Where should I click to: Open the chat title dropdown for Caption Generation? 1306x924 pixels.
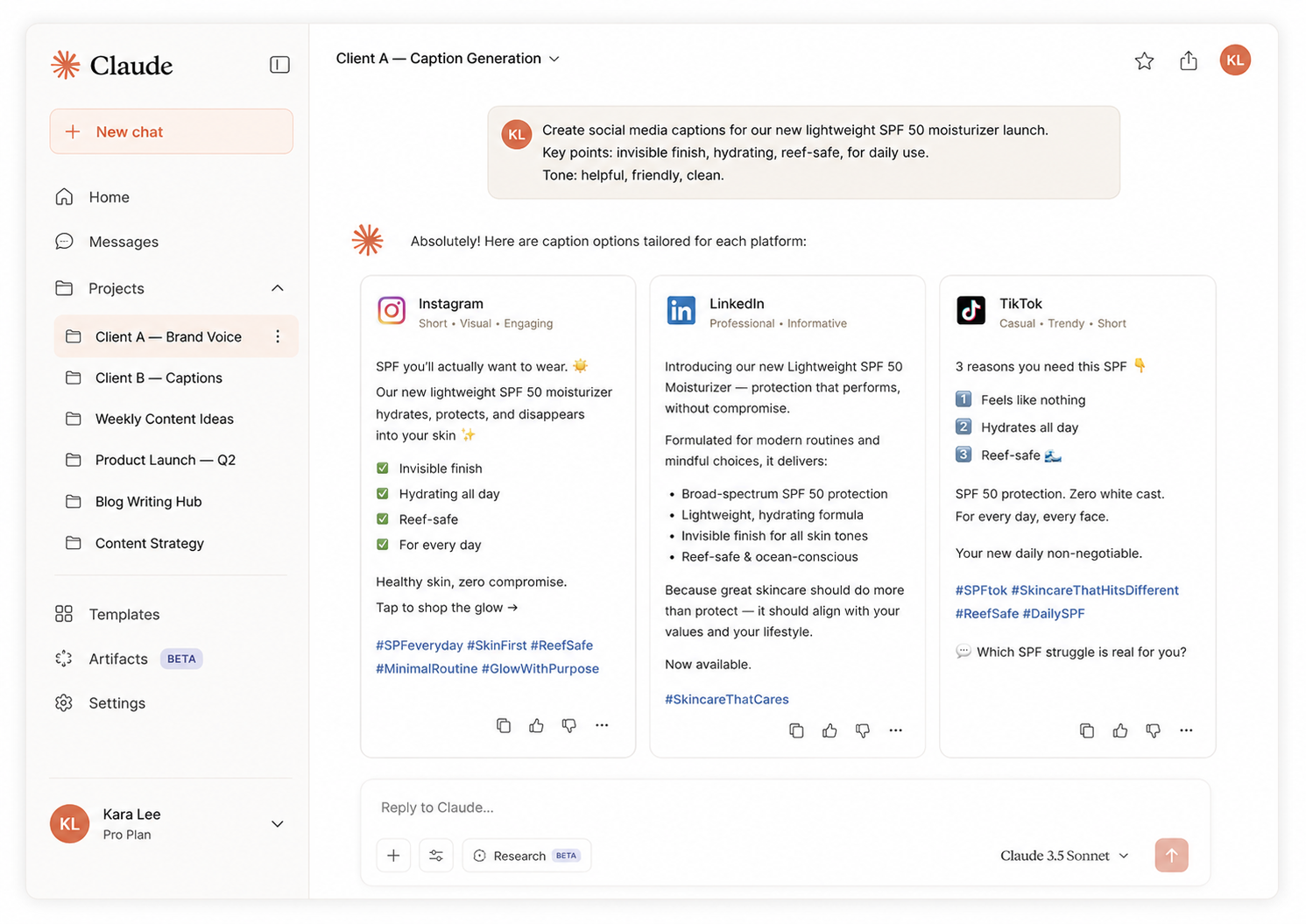pos(448,59)
